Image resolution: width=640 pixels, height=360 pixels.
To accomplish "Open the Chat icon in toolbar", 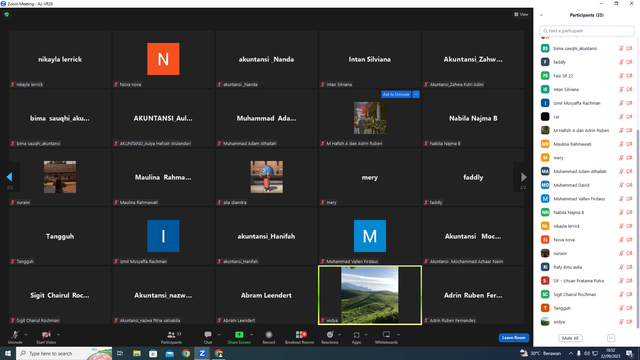I will point(208,335).
